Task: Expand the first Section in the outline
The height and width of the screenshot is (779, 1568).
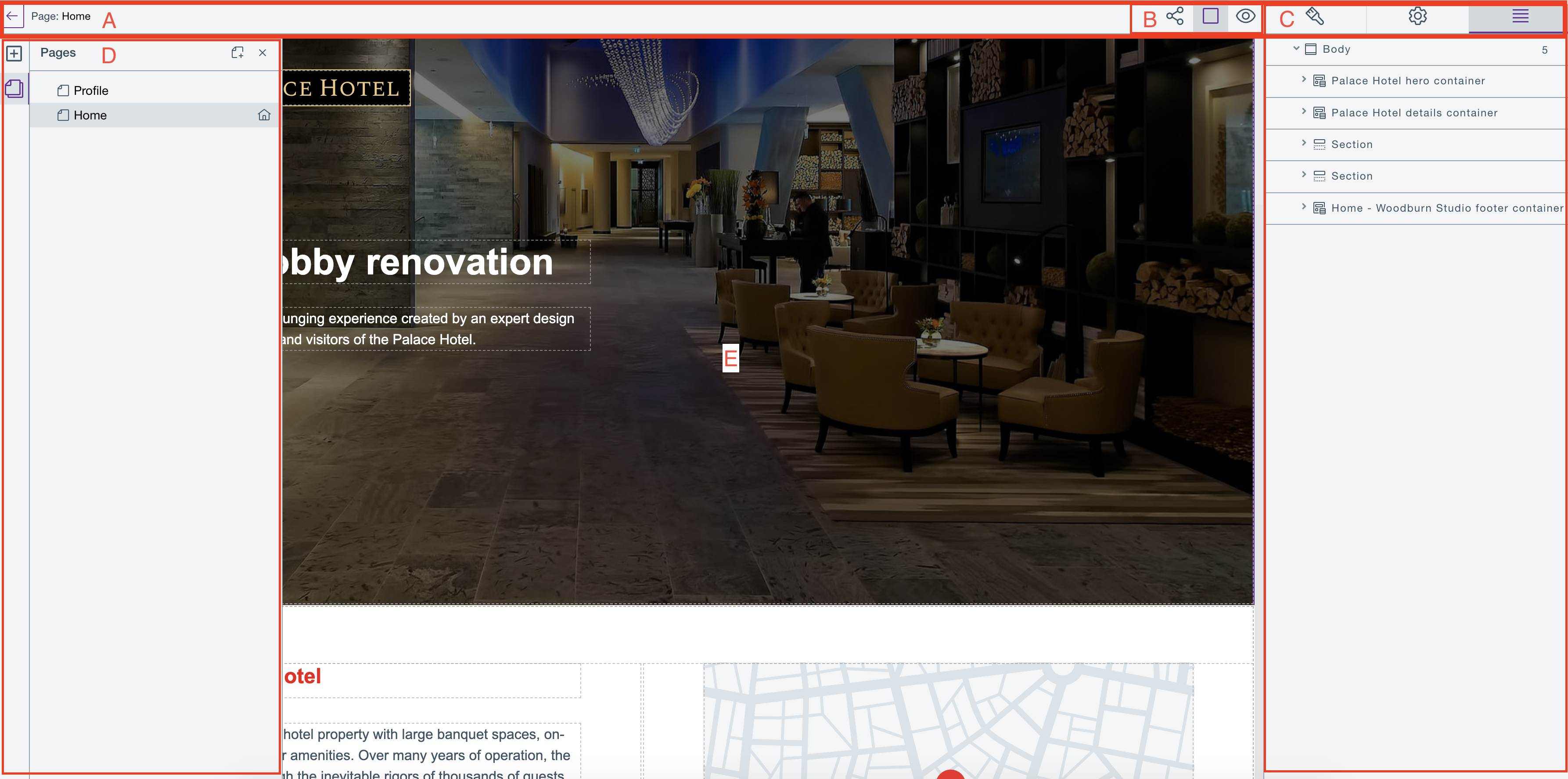Action: (x=1305, y=144)
